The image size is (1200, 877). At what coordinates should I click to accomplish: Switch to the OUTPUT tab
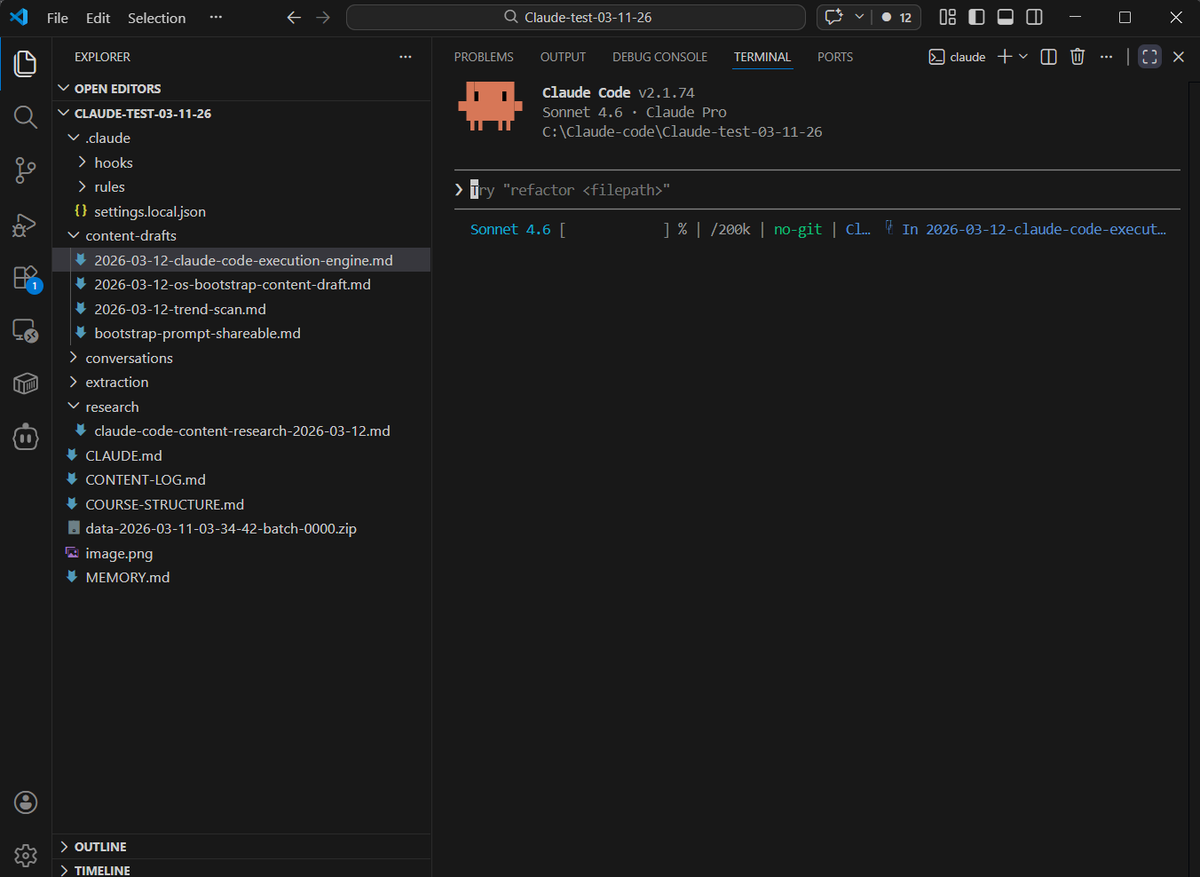point(563,57)
